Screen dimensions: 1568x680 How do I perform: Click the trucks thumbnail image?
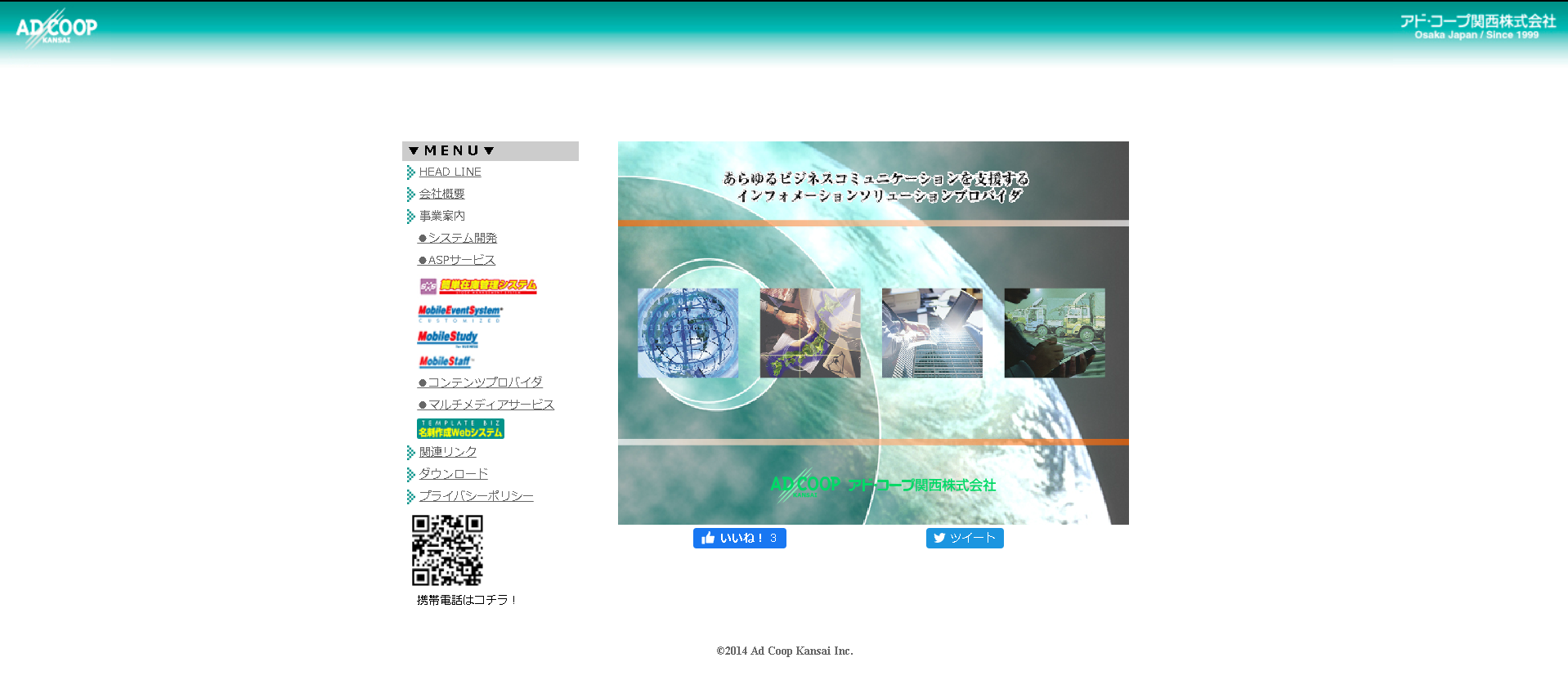1054,333
